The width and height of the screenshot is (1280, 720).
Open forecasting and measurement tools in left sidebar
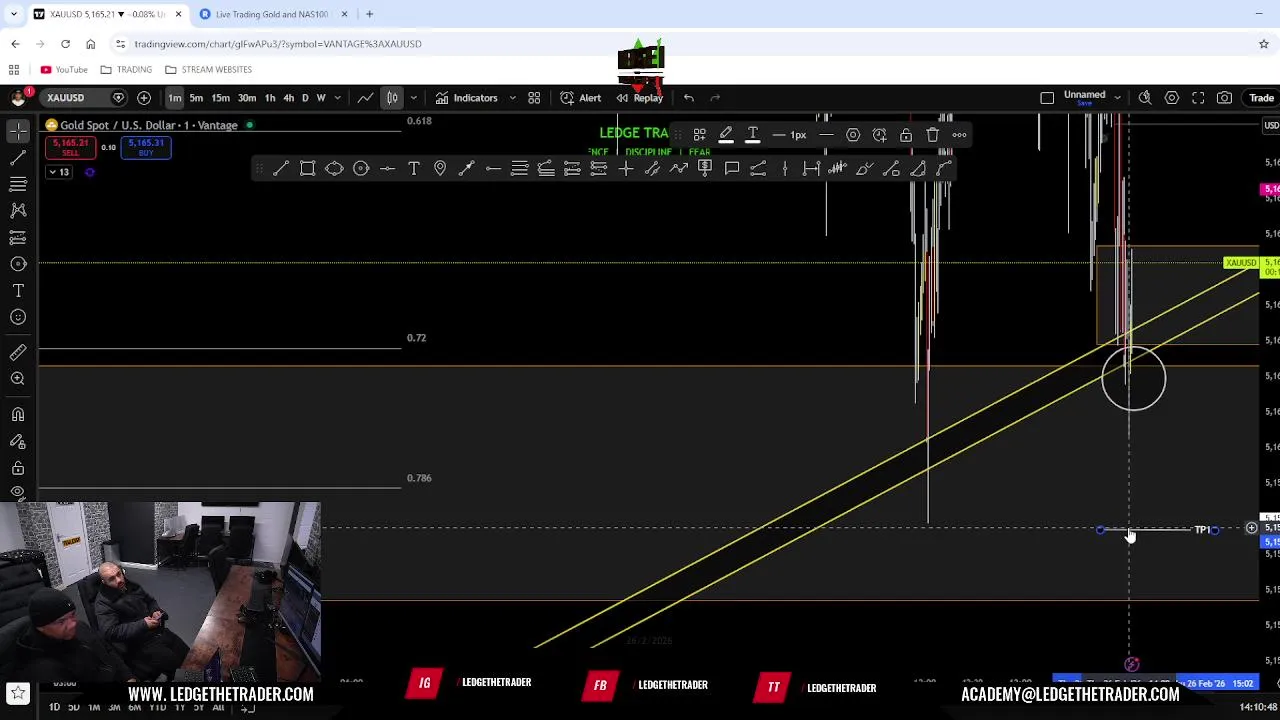[x=18, y=237]
